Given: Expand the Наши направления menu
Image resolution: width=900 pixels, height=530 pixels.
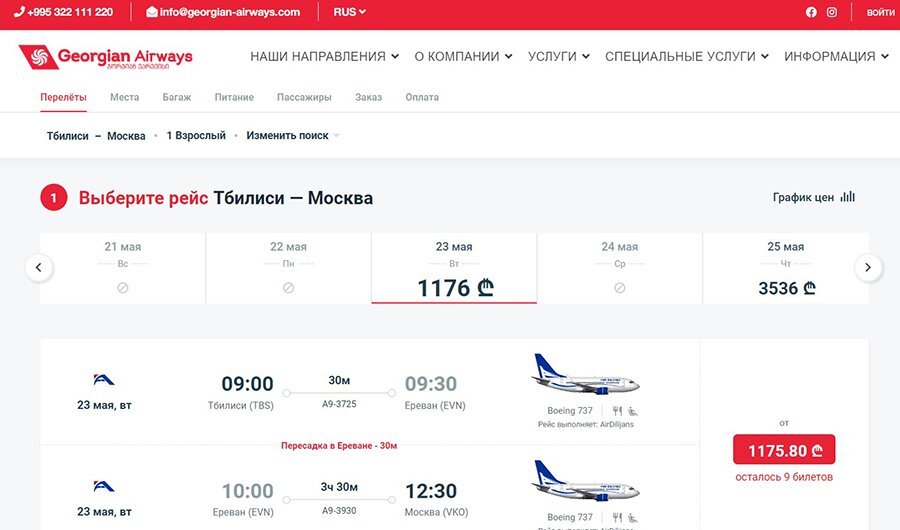Looking at the screenshot, I should click(324, 56).
